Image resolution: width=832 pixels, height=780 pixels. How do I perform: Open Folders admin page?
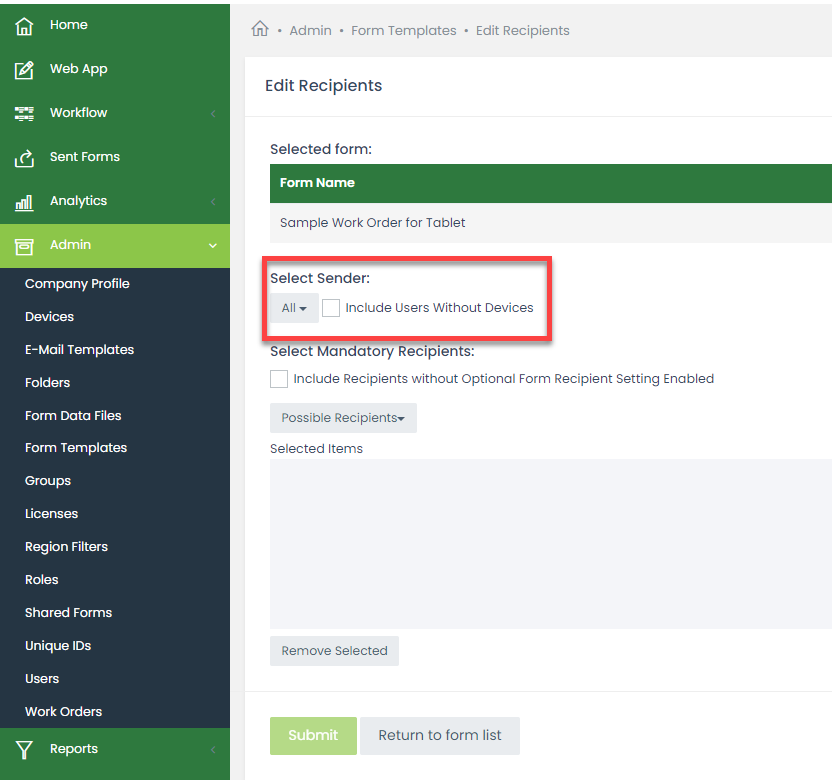47,383
